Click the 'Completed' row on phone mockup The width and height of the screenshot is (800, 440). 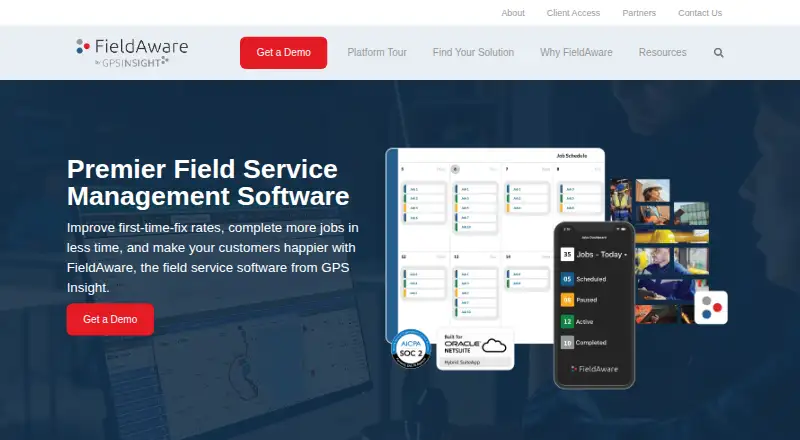(x=584, y=343)
